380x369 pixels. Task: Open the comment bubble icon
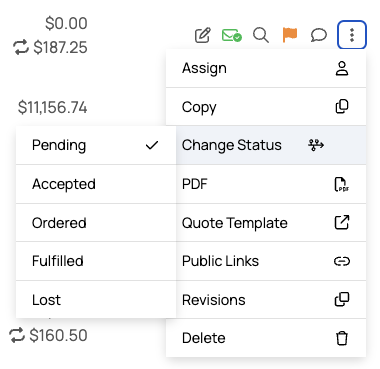[x=319, y=35]
